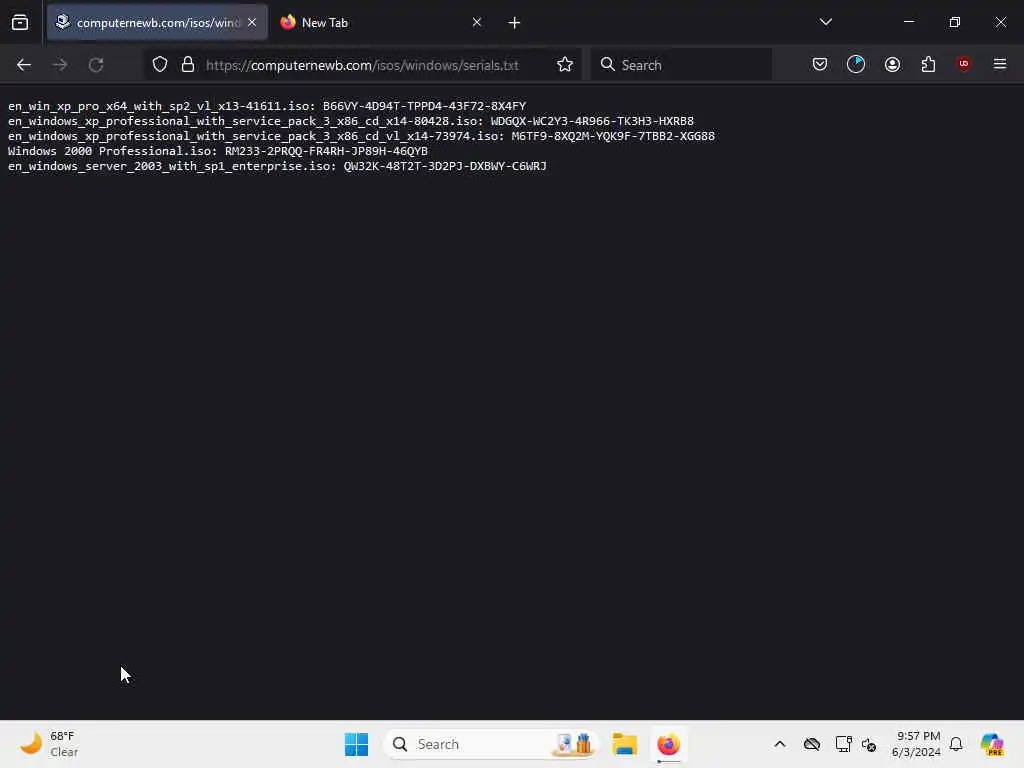The image size is (1024, 768).
Task: Show site security lock information
Action: point(188,65)
